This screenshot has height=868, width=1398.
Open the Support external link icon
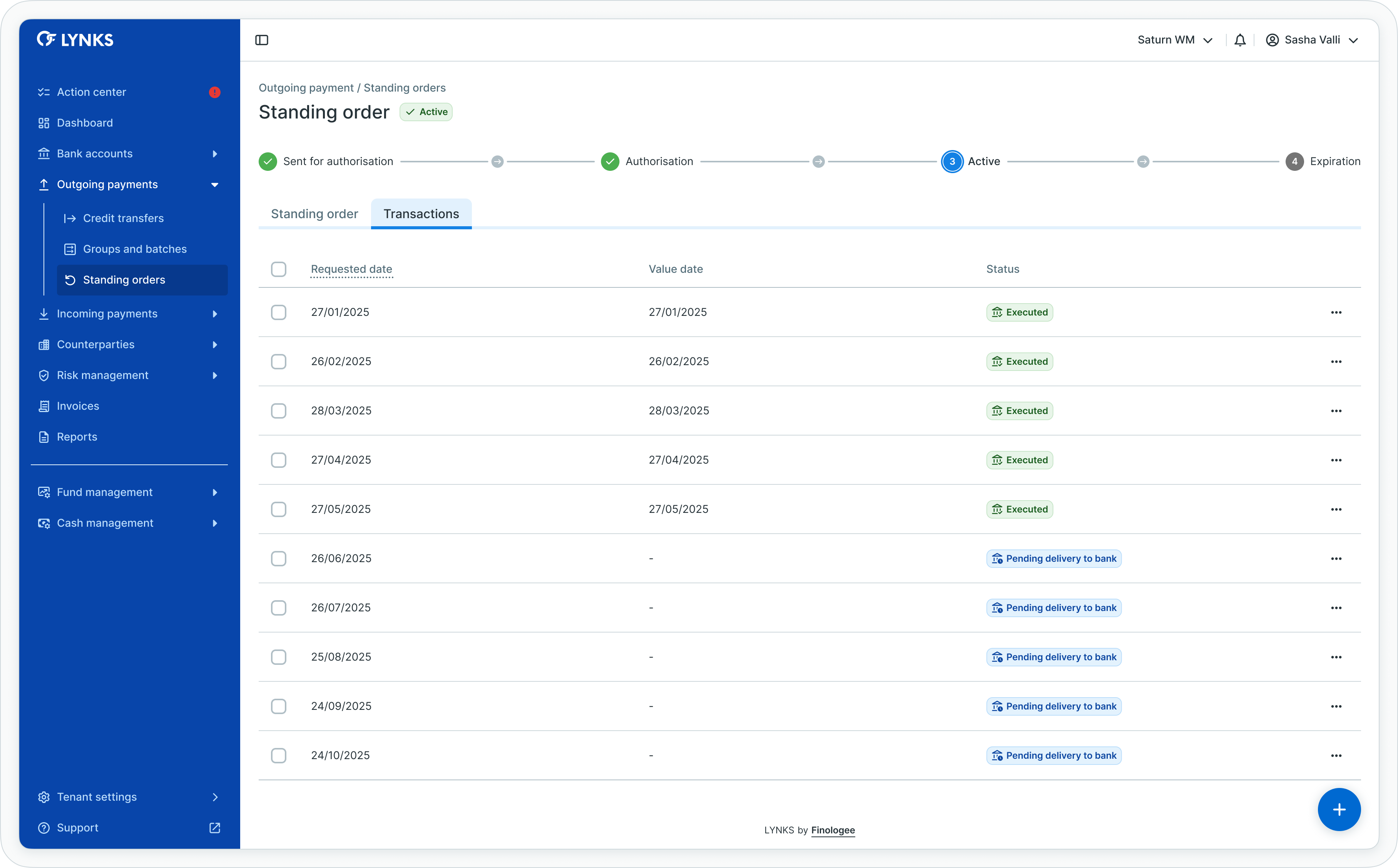point(215,828)
